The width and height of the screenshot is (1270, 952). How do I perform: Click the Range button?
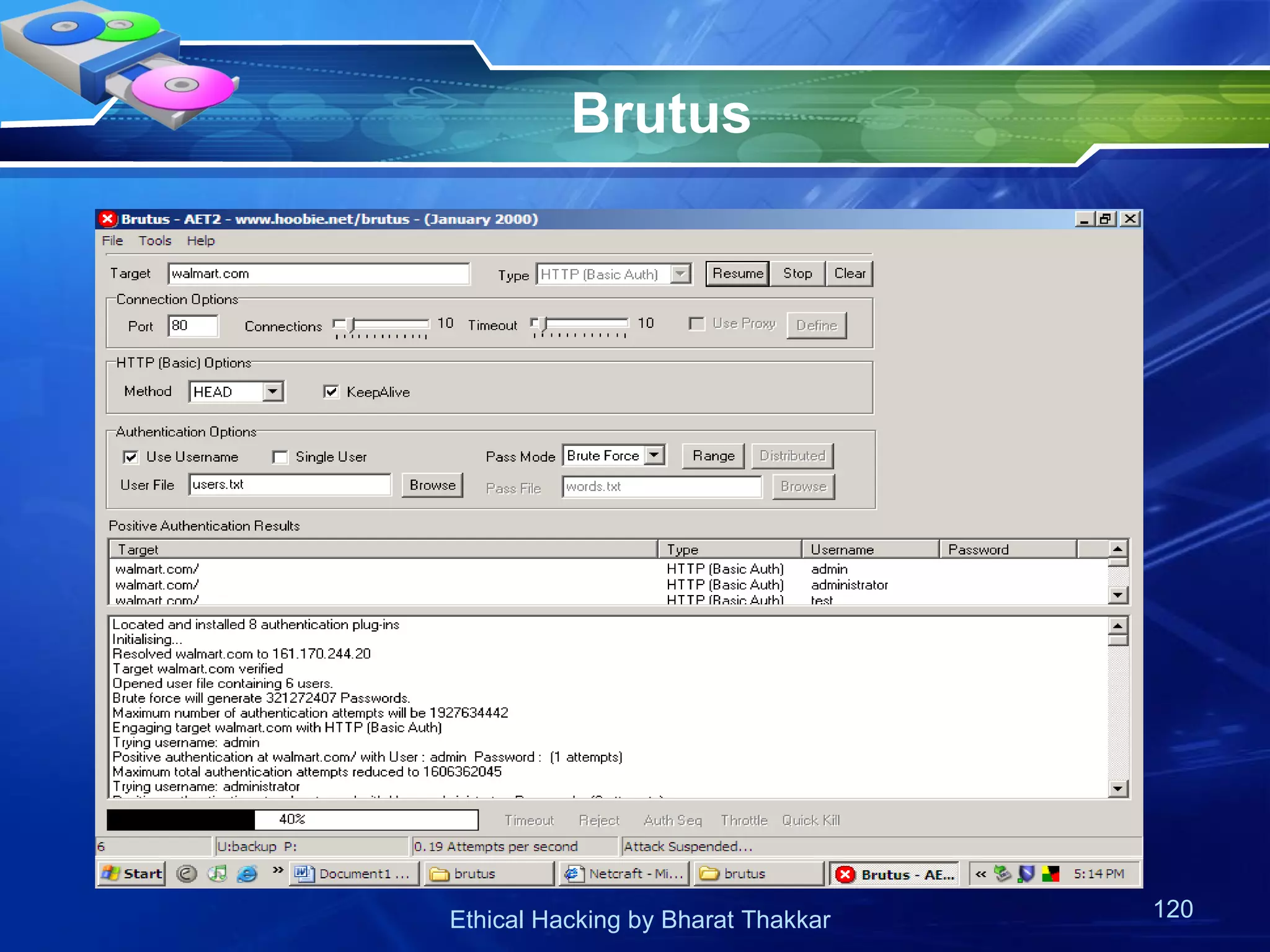(x=713, y=456)
